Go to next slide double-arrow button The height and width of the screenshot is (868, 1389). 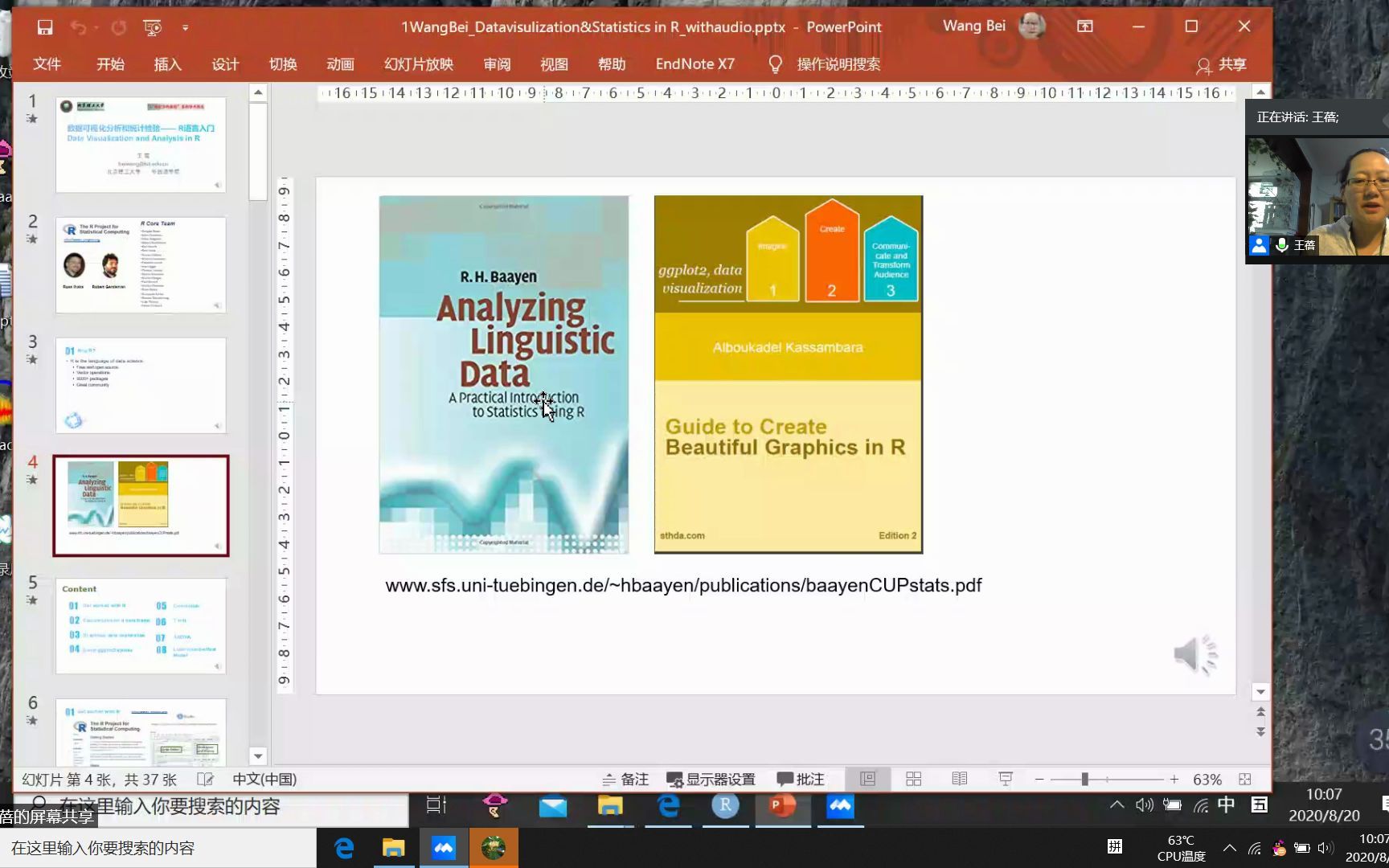[1260, 732]
